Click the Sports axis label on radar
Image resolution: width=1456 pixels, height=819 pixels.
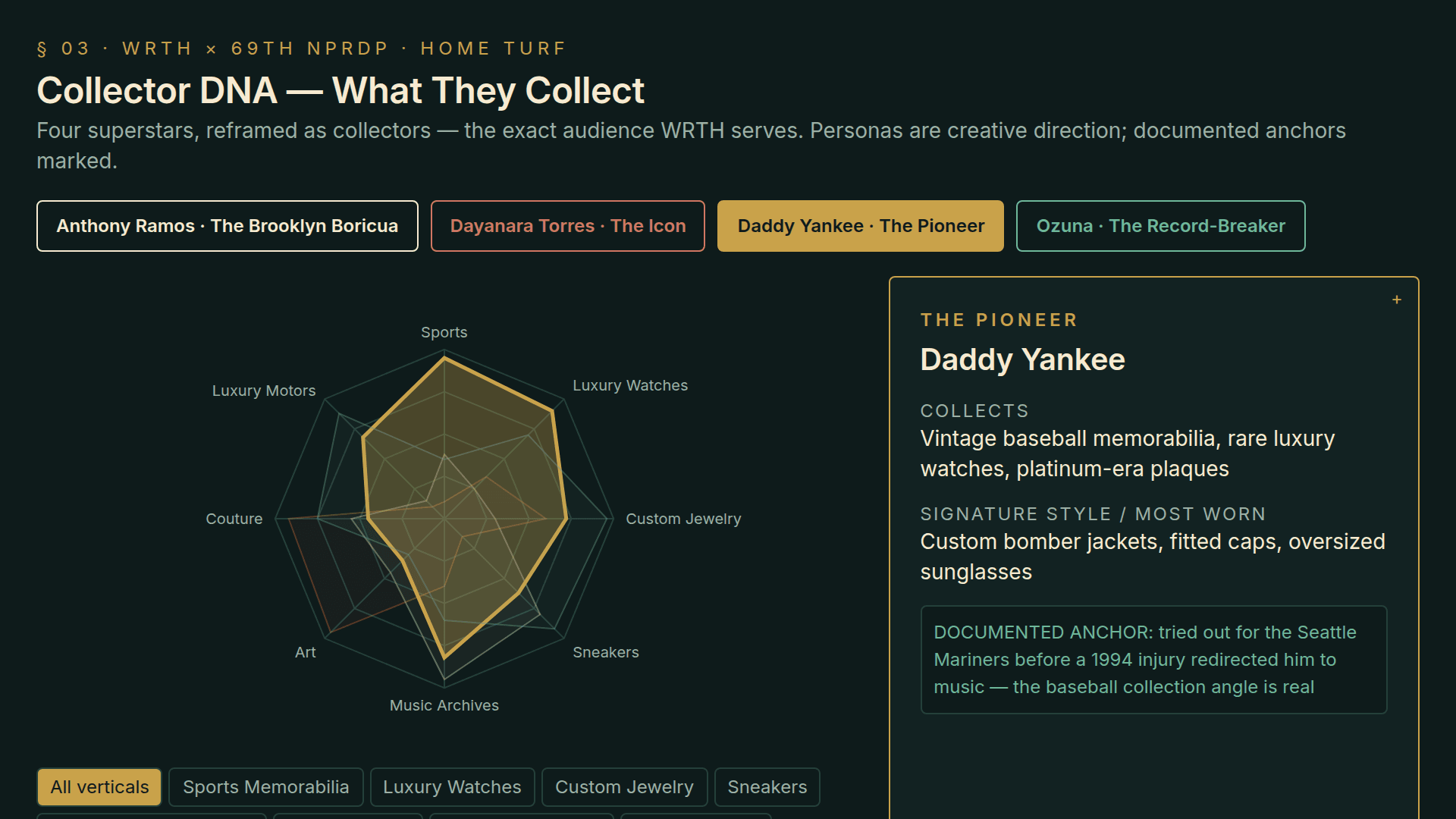tap(444, 332)
